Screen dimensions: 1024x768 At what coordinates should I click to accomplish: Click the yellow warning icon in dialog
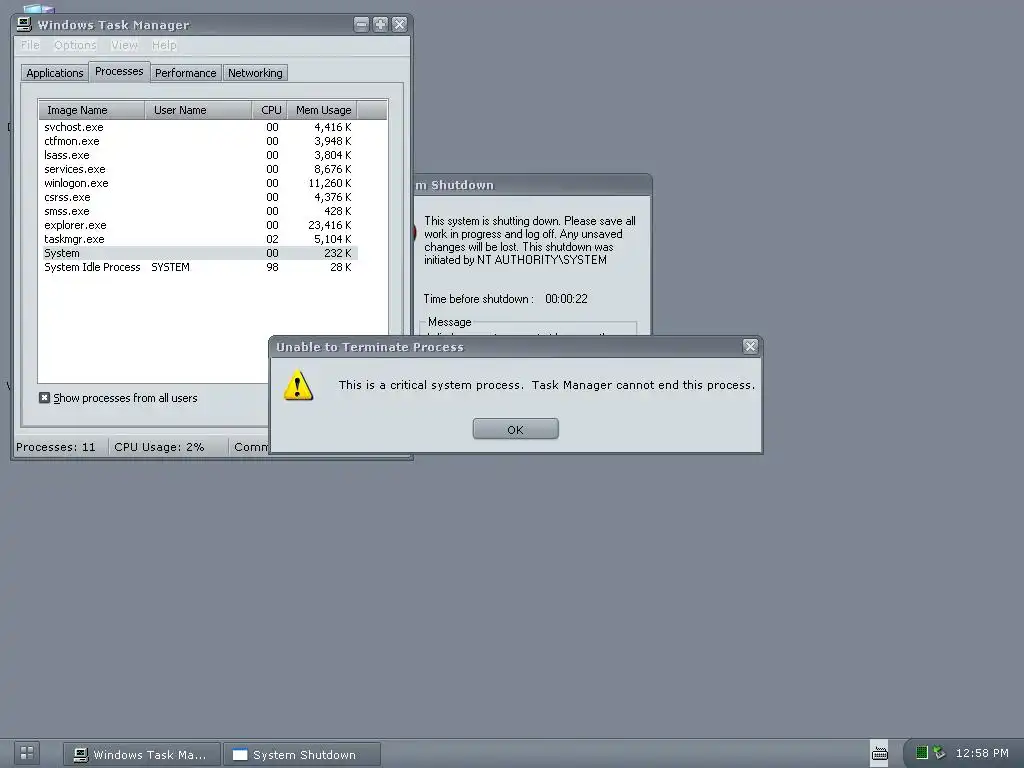[x=298, y=385]
